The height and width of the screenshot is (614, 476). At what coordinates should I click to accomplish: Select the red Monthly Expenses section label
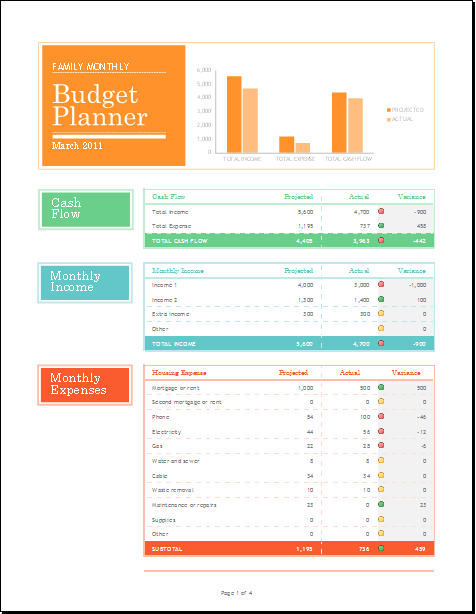pyautogui.click(x=85, y=385)
